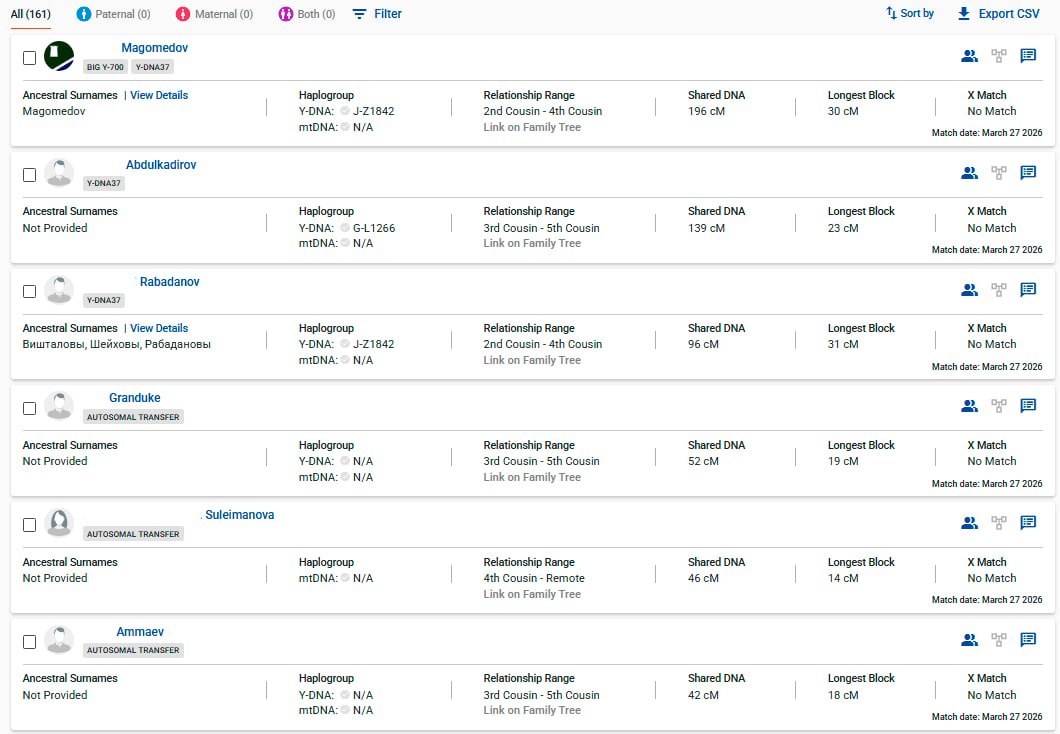View Details of Magomedov's ancestral surnames
1060x734 pixels.
pyautogui.click(x=159, y=95)
